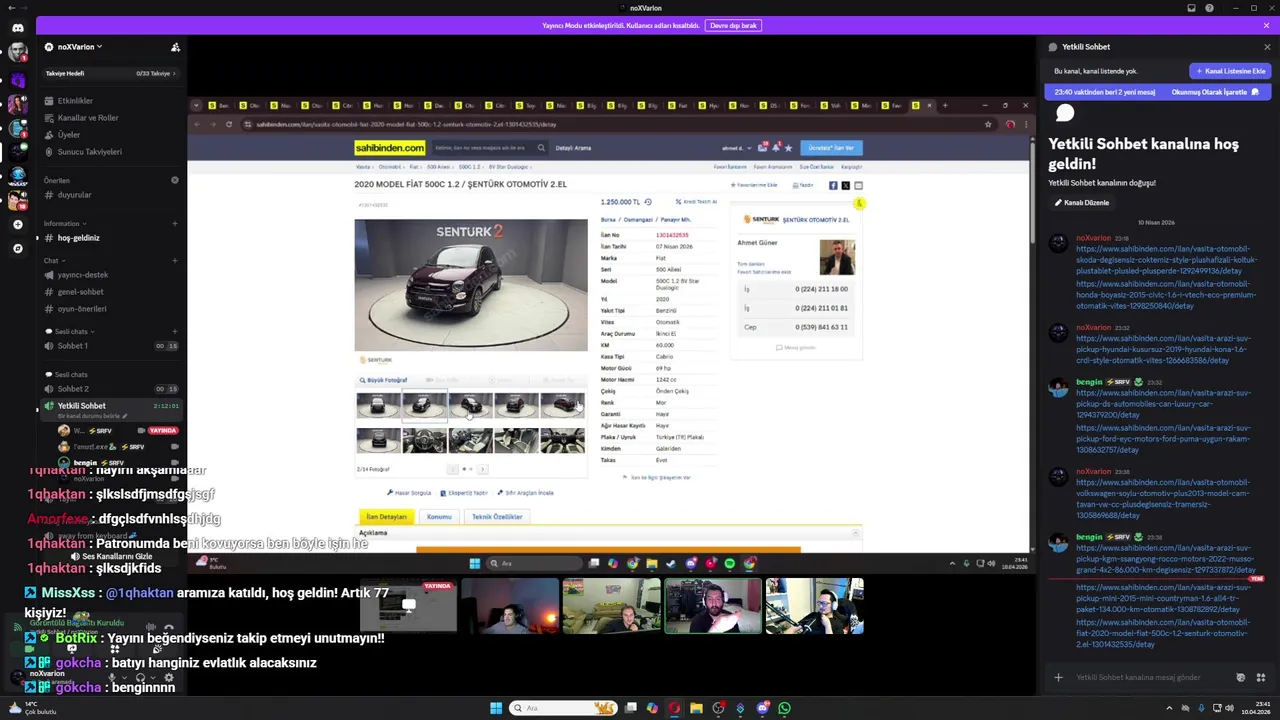Screen dimensions: 1280x720
Task: Open the Opera browser taskbar icon
Action: (x=674, y=708)
